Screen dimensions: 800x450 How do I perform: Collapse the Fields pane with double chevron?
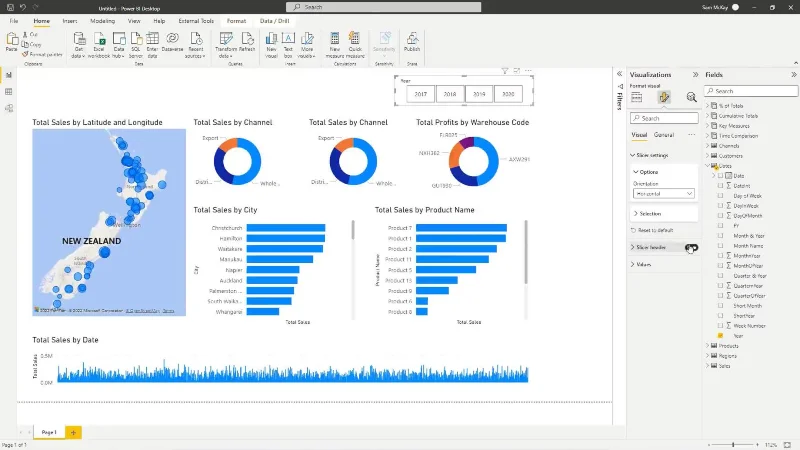[794, 74]
